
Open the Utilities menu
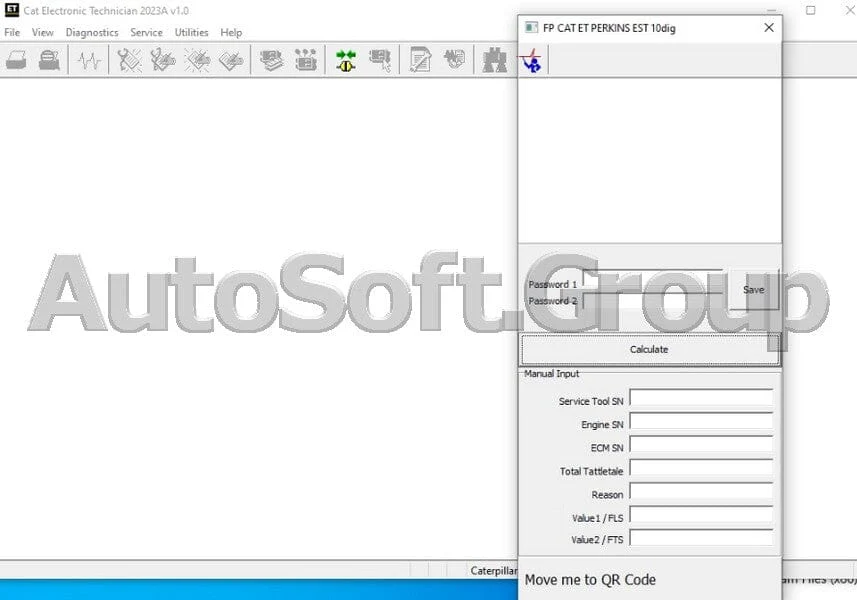191,32
